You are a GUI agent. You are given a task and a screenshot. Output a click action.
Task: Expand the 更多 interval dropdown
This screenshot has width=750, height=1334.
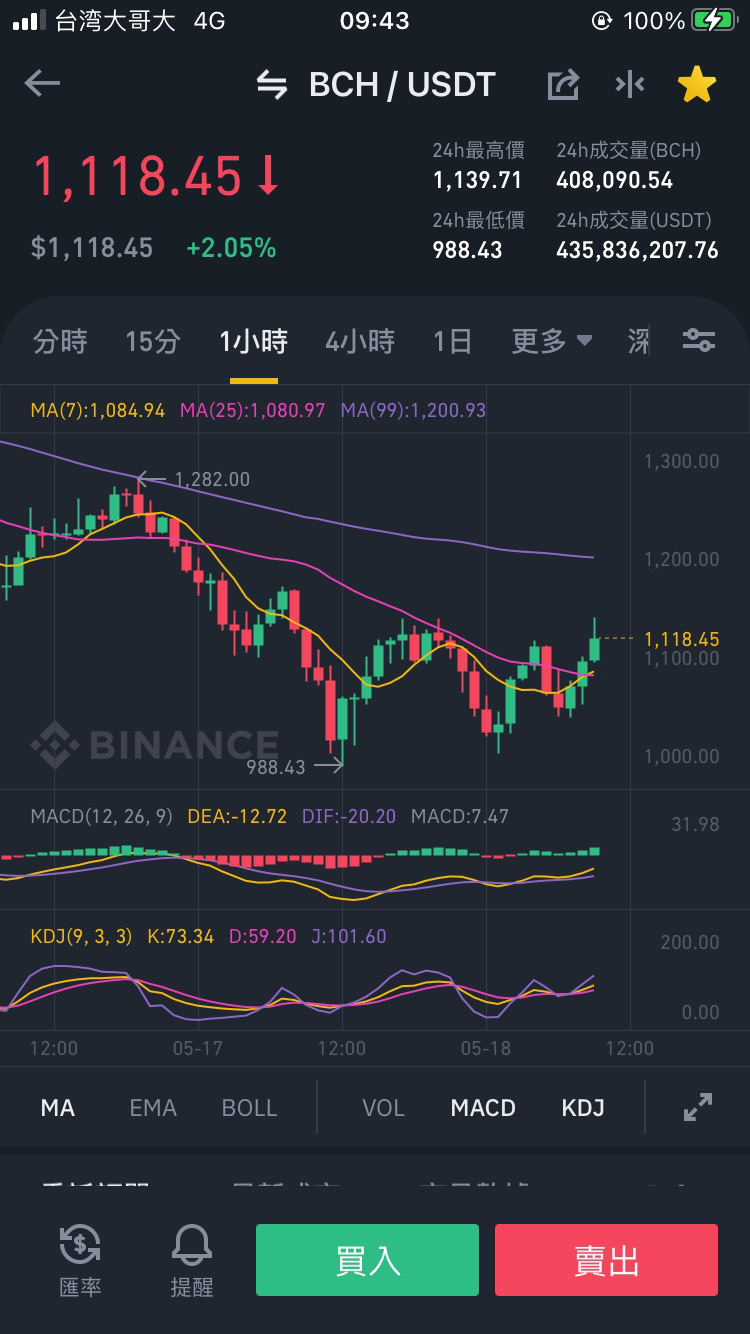point(552,341)
